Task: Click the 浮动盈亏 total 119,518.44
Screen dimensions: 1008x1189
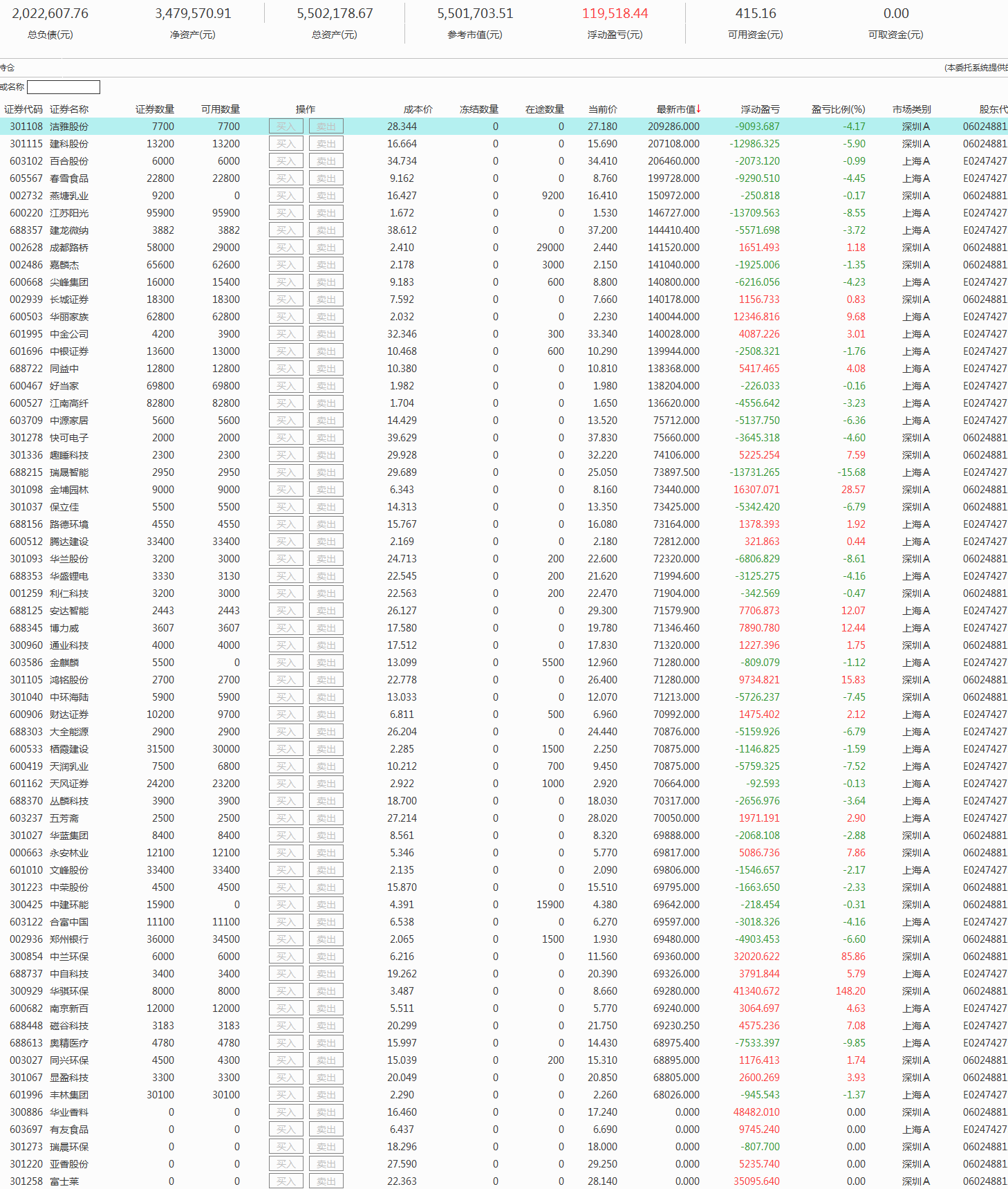Action: coord(615,13)
